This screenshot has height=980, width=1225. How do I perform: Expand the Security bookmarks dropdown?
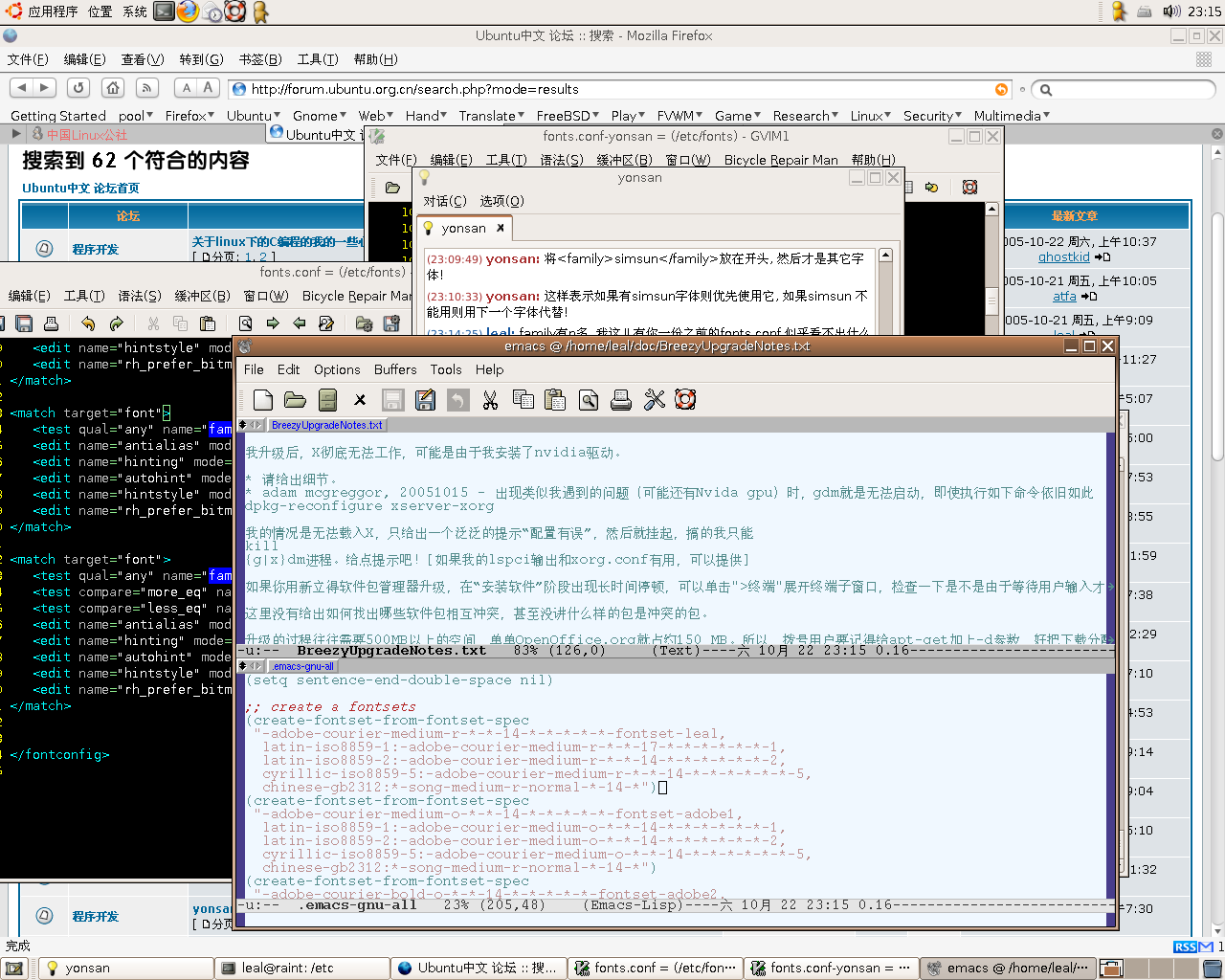[932, 116]
